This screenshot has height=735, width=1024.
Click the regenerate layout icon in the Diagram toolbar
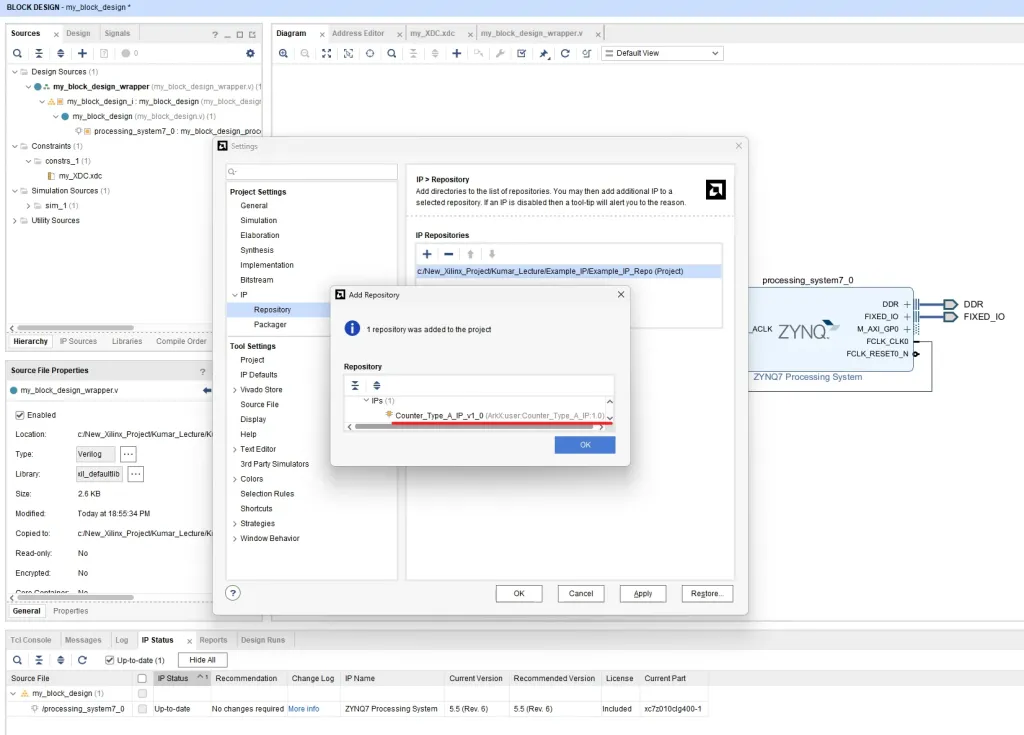(x=565, y=53)
